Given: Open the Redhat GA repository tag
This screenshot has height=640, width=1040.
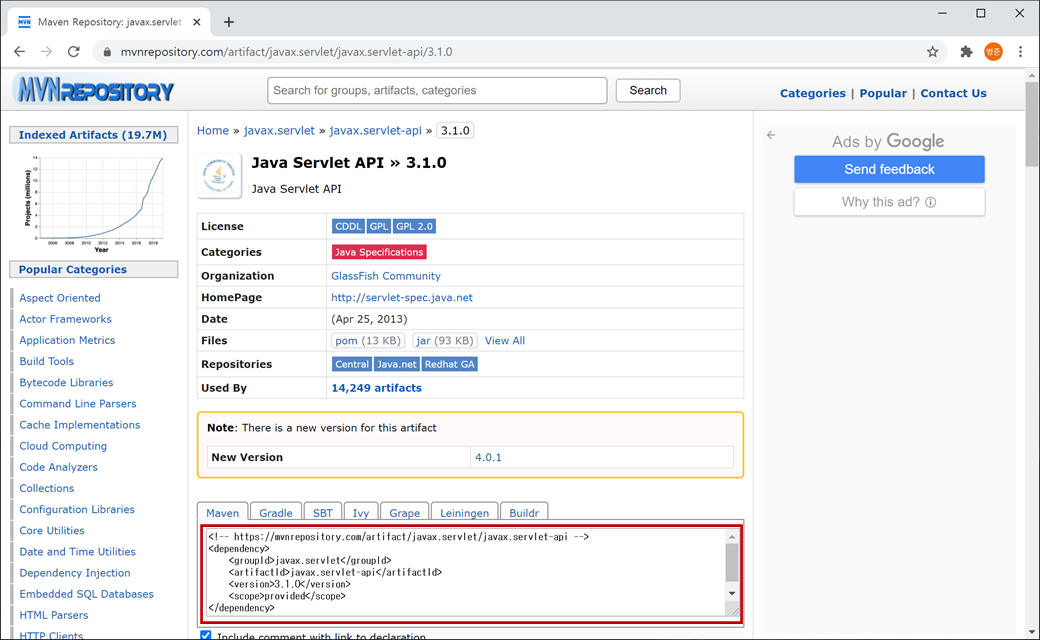Looking at the screenshot, I should (x=450, y=364).
